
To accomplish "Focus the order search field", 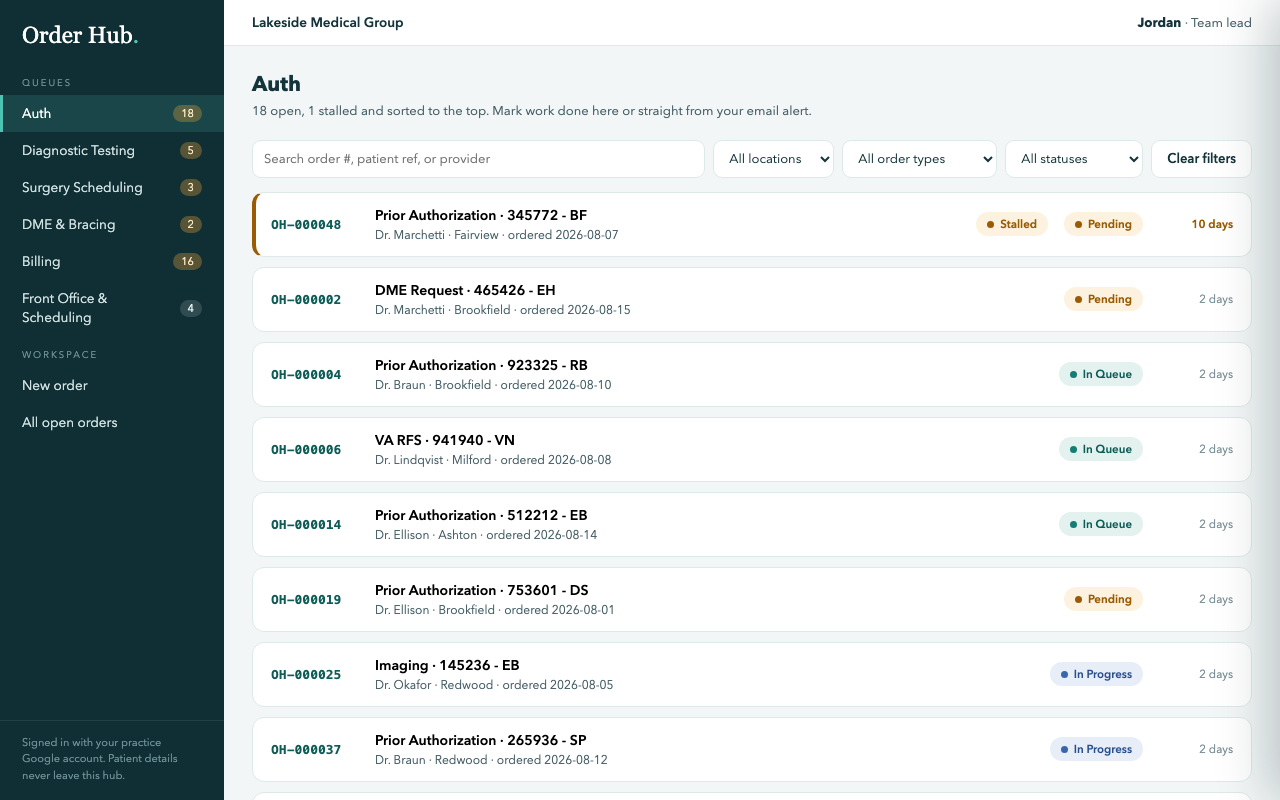I will pos(478,159).
